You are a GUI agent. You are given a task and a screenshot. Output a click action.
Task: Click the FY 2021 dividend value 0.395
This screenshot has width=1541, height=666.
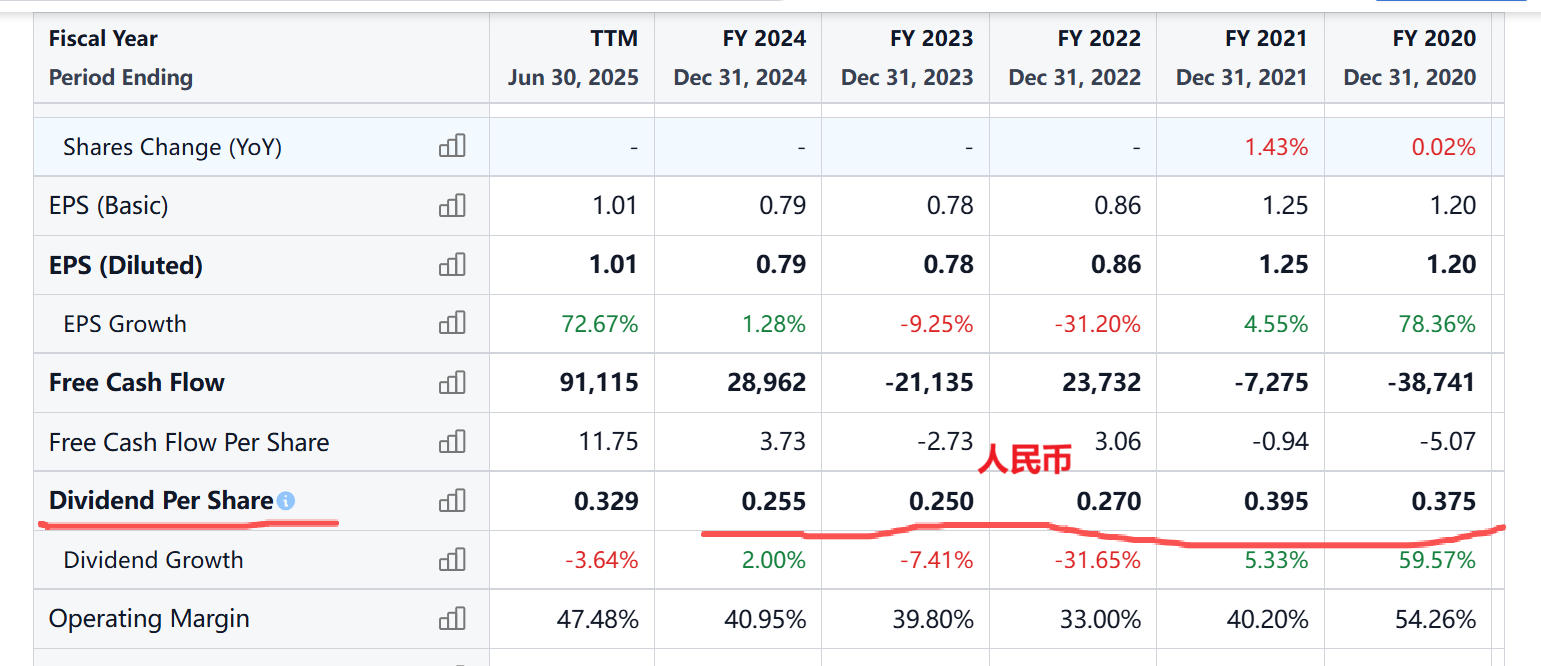(1275, 501)
